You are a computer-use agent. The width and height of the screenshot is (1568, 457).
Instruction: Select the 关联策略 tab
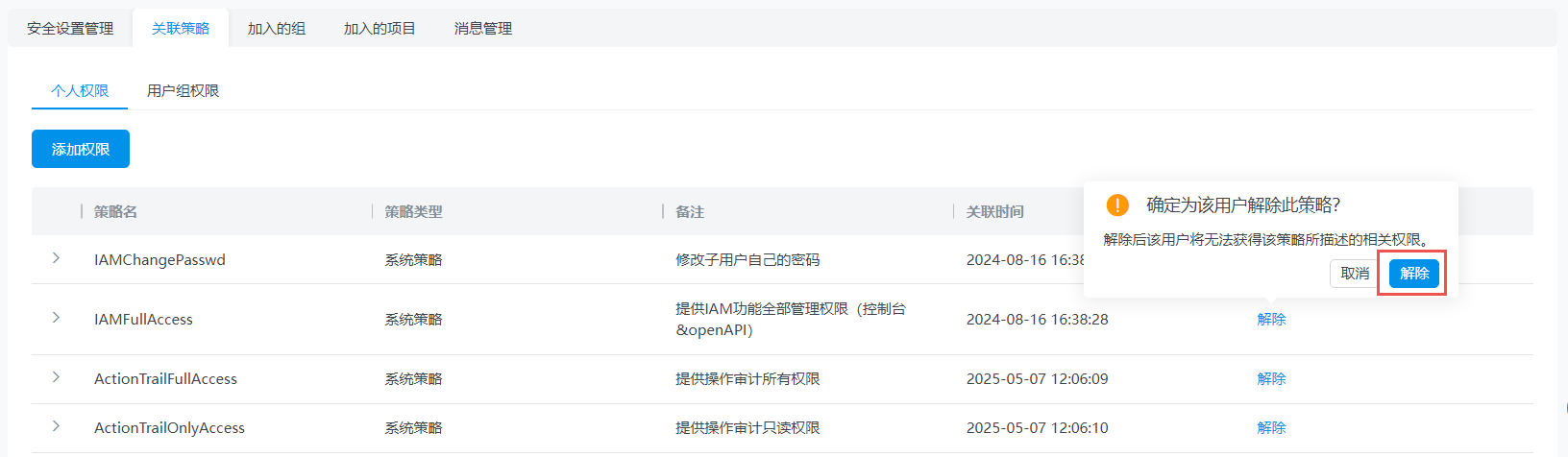click(x=181, y=29)
